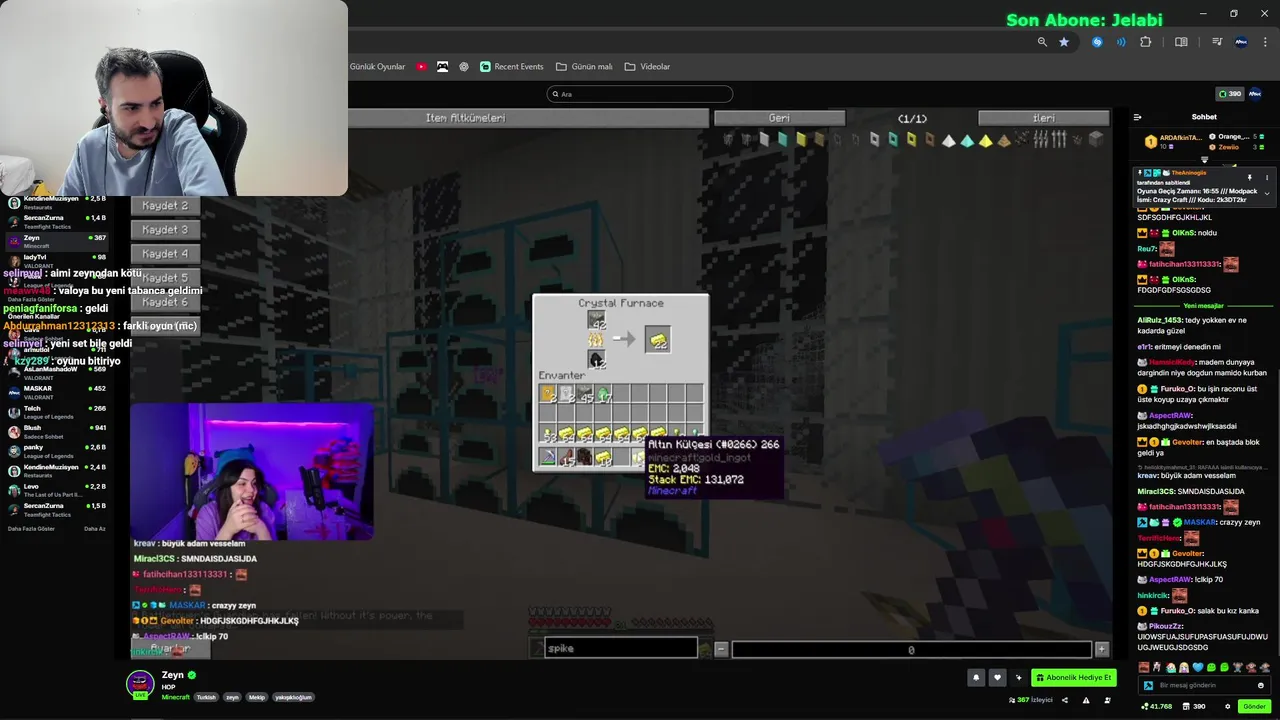
Task: Unpin the pinned chat message
Action: 1249,178
